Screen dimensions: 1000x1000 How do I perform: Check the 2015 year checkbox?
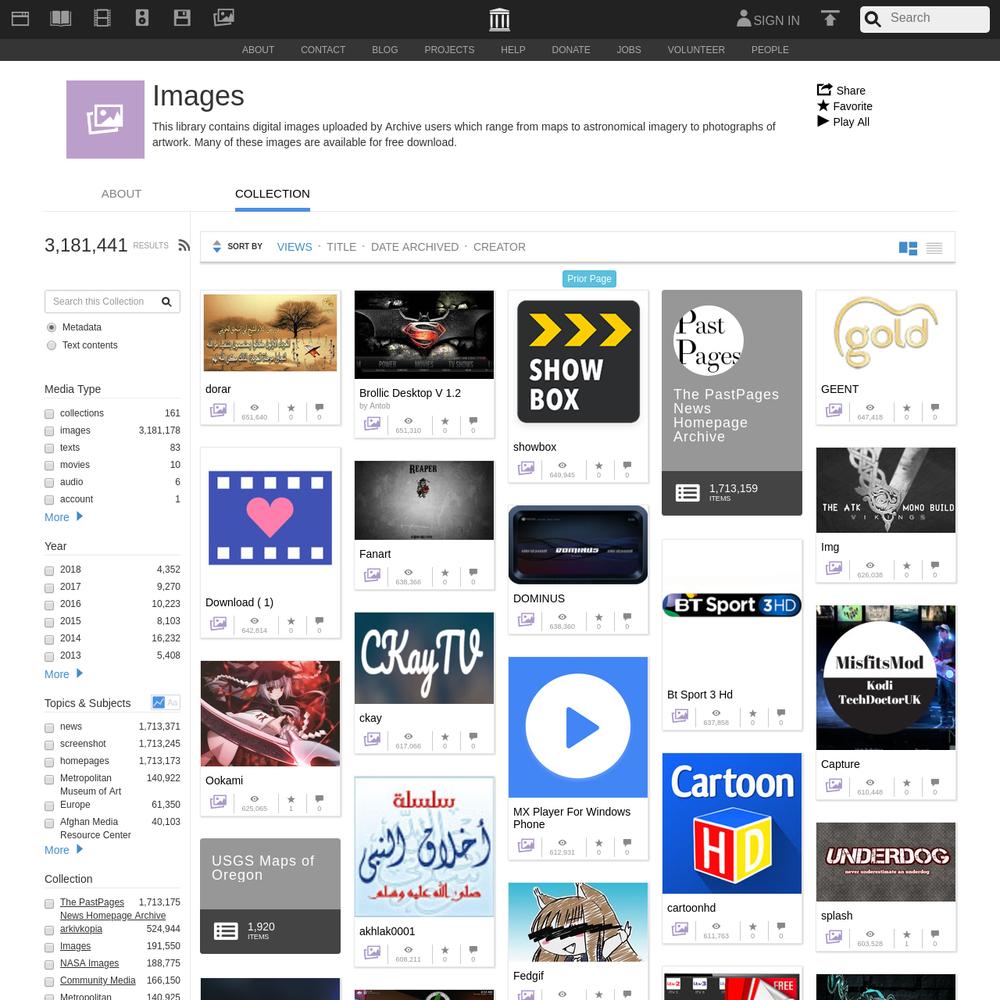pos(49,622)
